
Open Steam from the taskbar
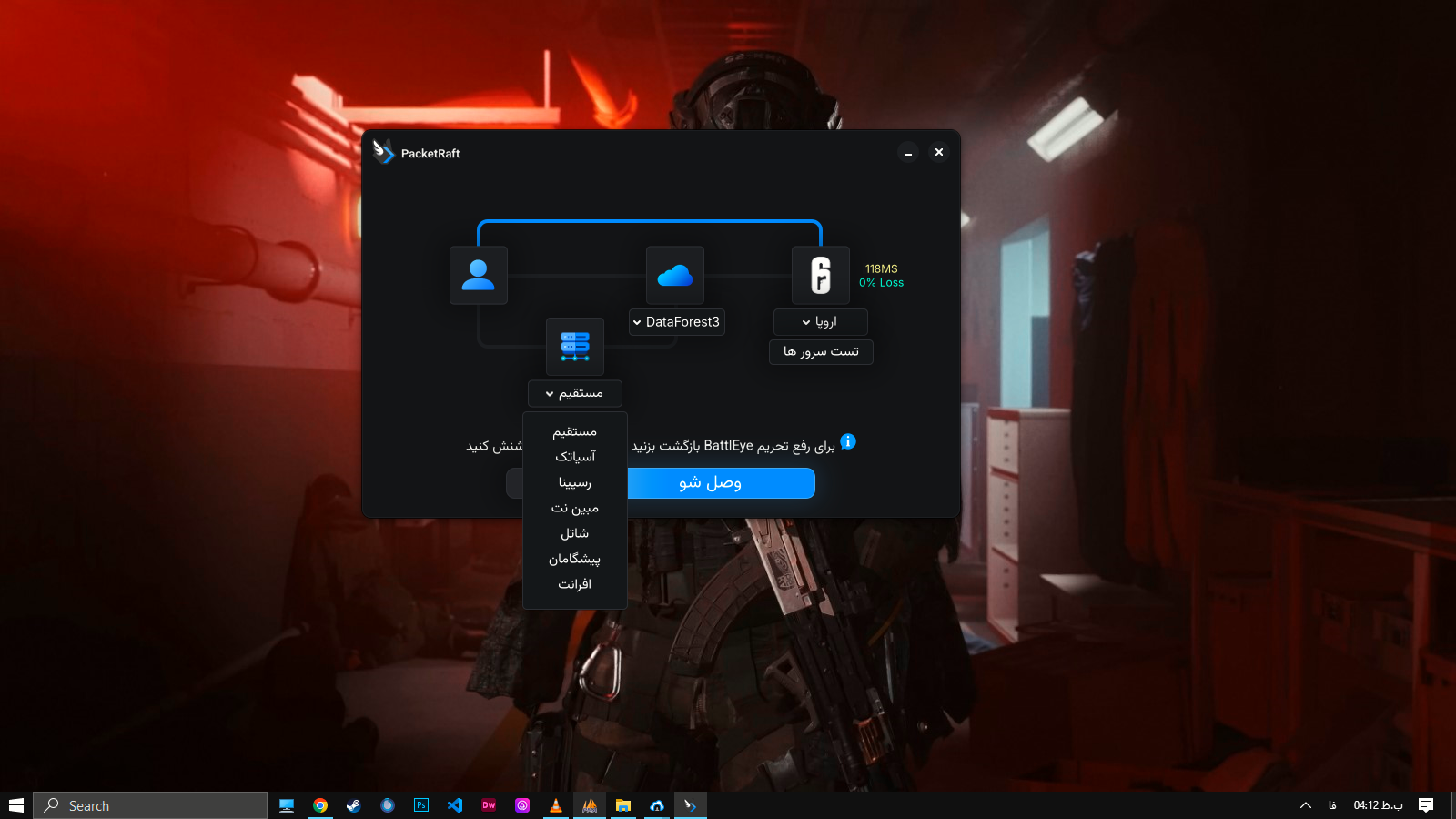point(354,805)
